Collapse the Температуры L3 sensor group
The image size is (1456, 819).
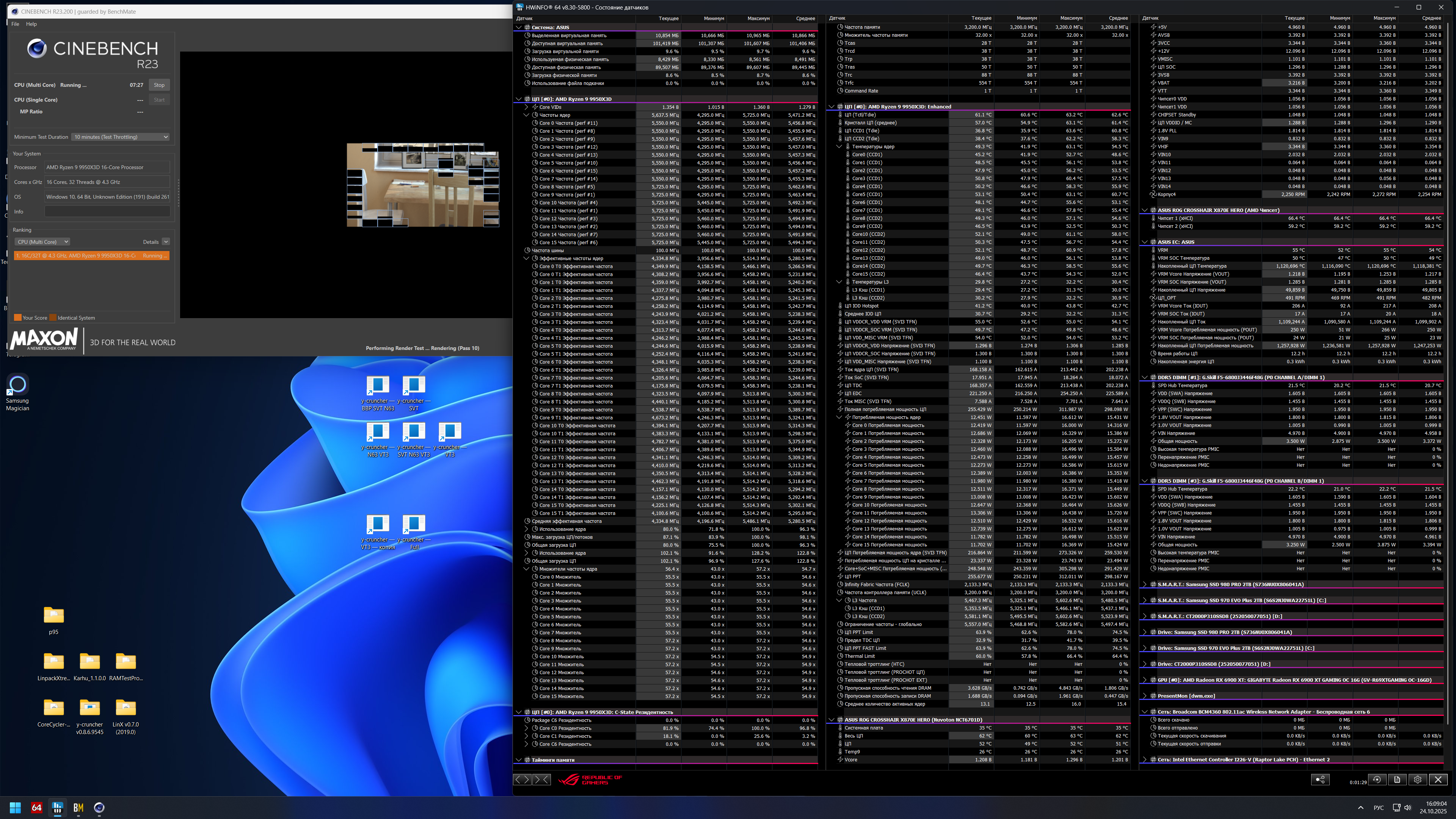pos(839,282)
